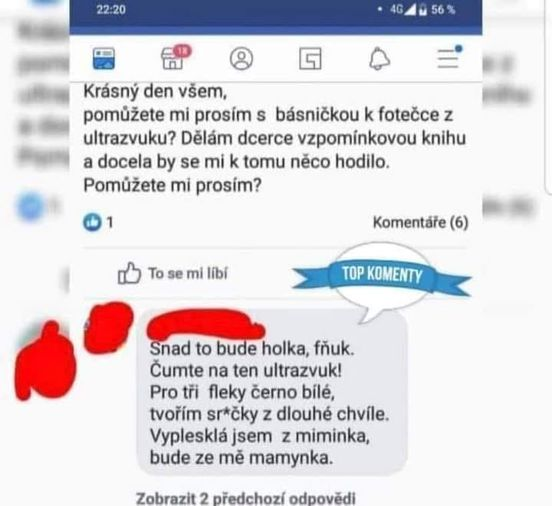This screenshot has width=552, height=506.
Task: Click the 22:20 status bar clock
Action: tap(111, 10)
